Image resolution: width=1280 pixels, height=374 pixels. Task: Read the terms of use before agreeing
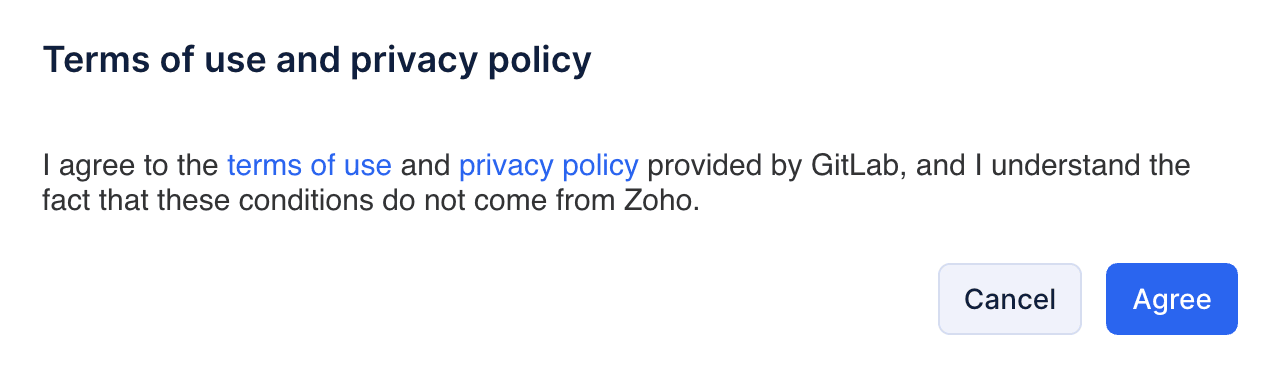[309, 165]
